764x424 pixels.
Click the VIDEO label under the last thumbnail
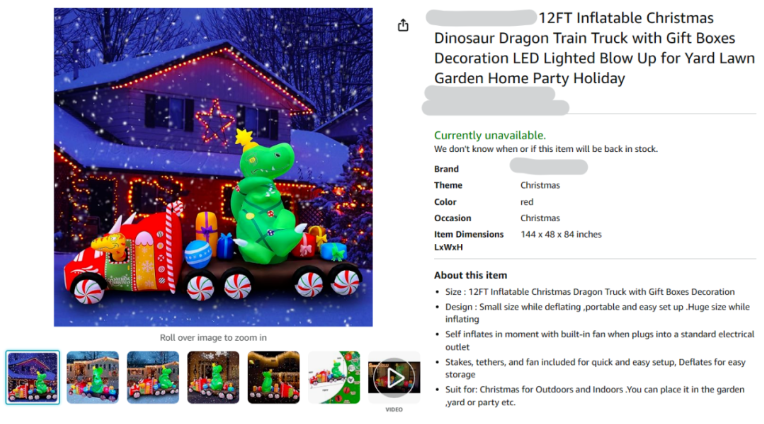click(394, 409)
